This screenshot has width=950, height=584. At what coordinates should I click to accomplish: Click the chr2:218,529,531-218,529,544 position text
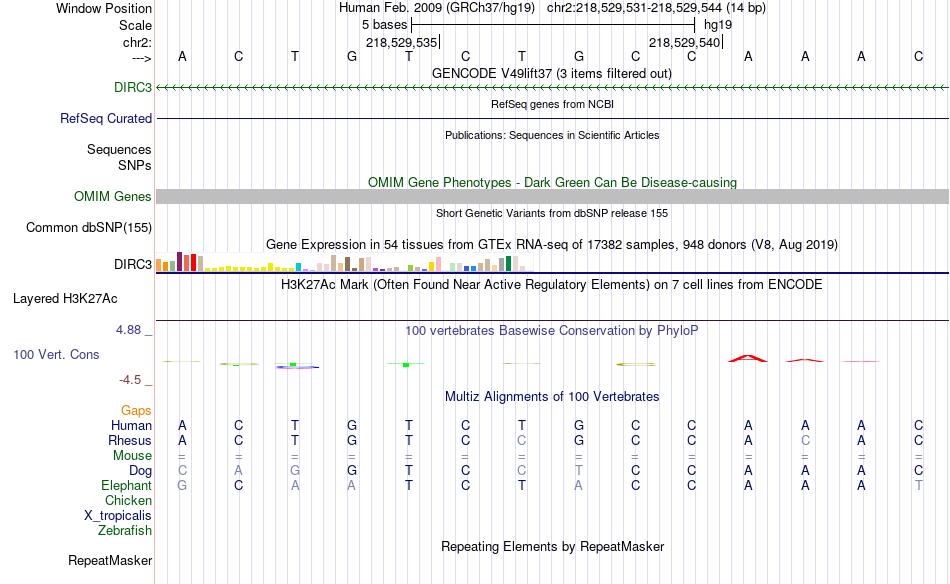[x=656, y=8]
